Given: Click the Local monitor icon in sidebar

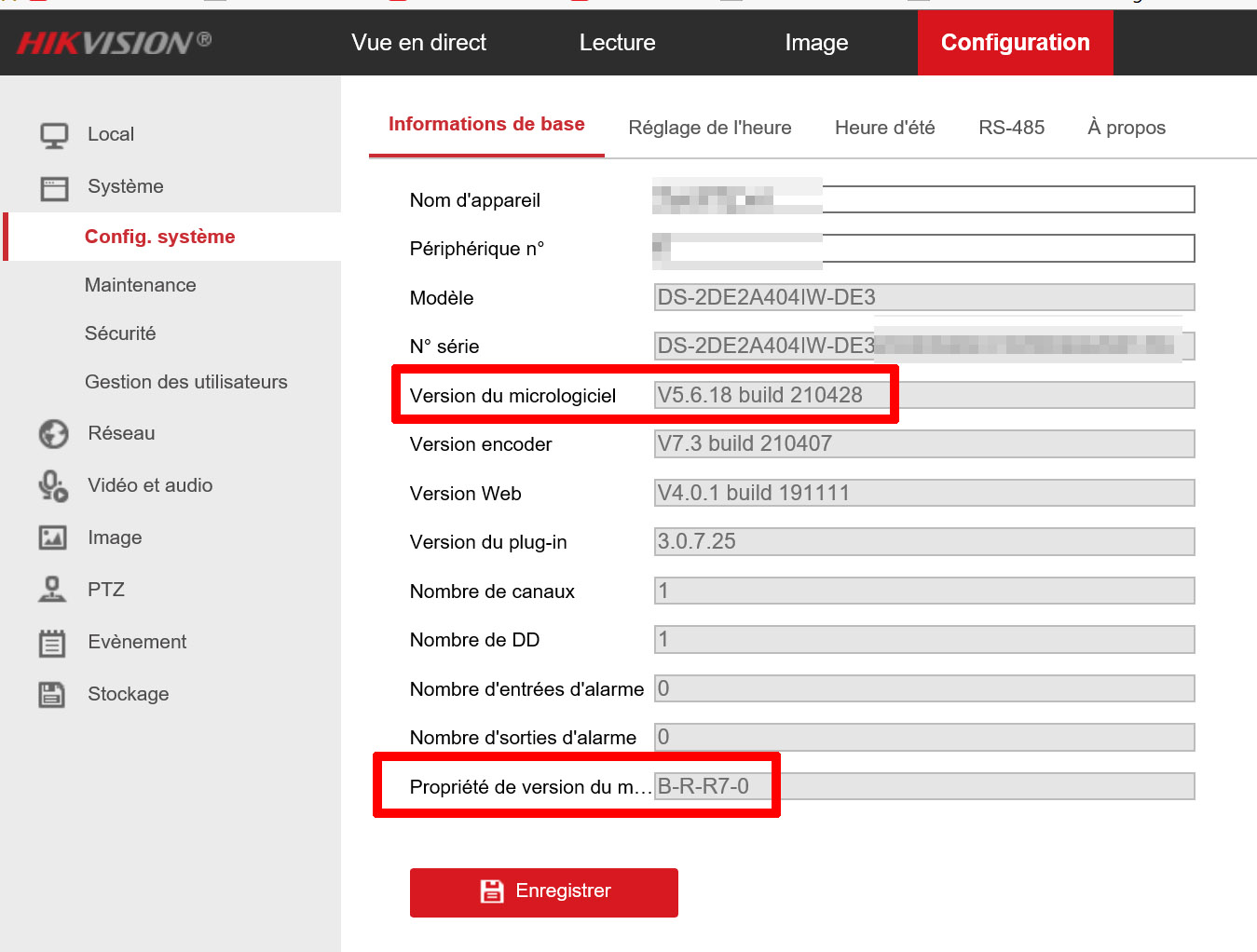Looking at the screenshot, I should pos(54,135).
